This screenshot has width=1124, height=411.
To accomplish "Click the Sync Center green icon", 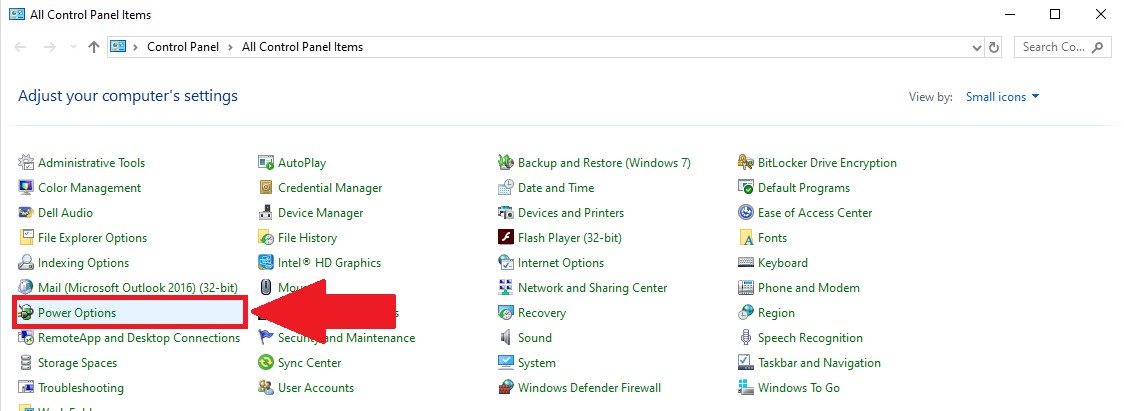I will pos(266,363).
